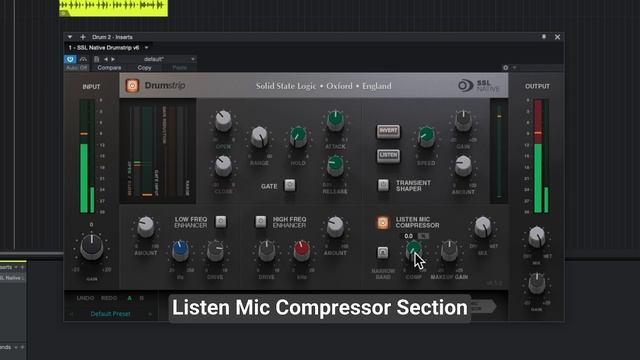Screen dimensions: 640x360
Task: Toggle the NARROW BAND button
Action: [x=382, y=253]
